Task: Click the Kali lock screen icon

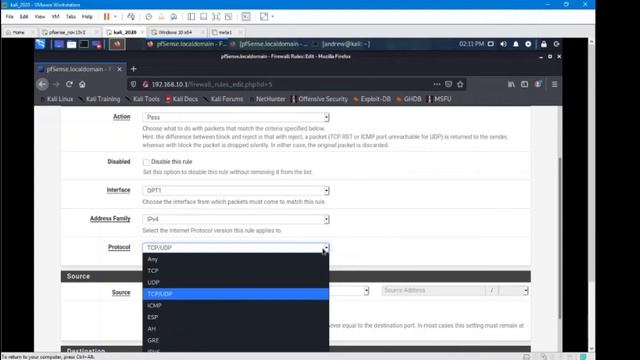Action: point(544,44)
